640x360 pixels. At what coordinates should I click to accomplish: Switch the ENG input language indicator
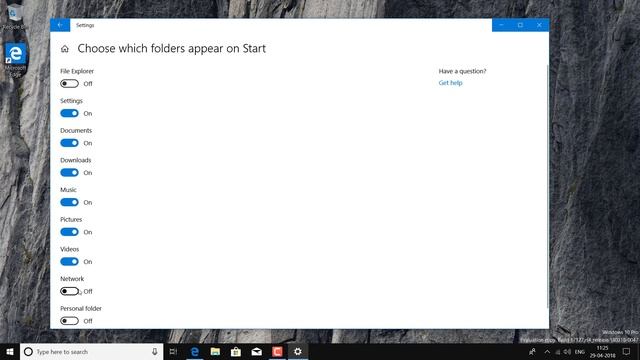pyautogui.click(x=580, y=352)
